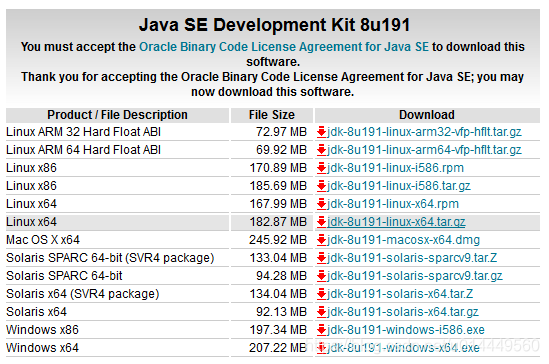Screen dimensions: 549x364
Task: Click download arrow icon for windows-i586.exe
Action: point(321,330)
